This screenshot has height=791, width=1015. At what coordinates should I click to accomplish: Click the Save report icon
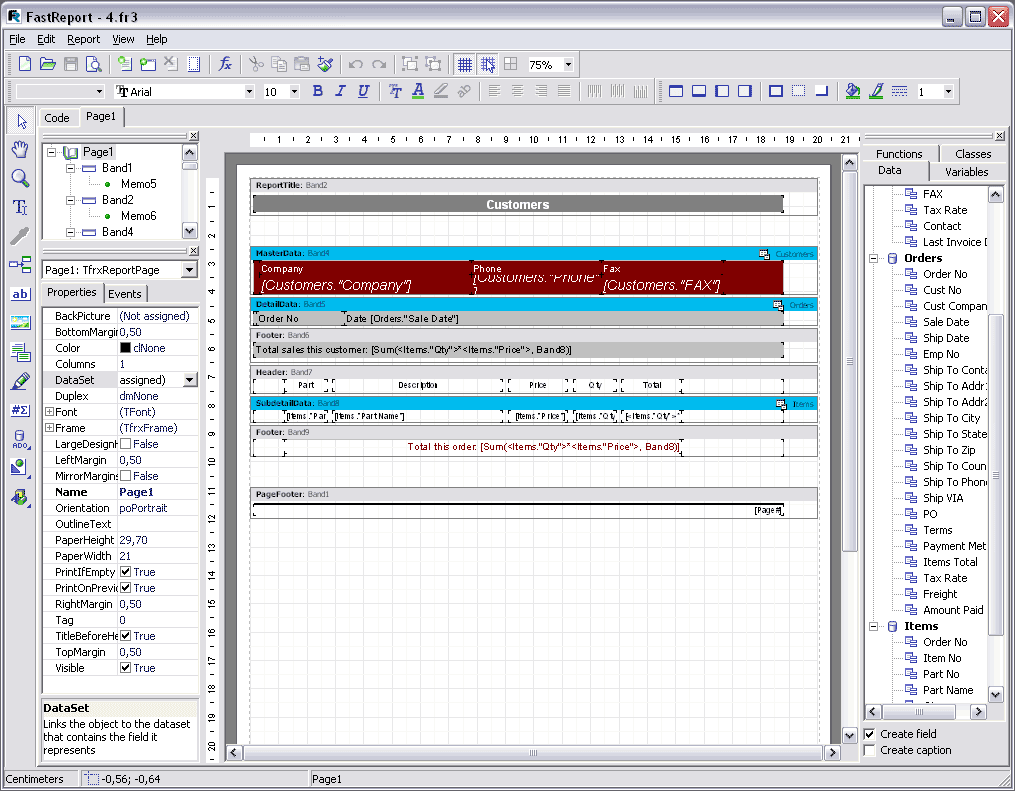click(x=71, y=64)
